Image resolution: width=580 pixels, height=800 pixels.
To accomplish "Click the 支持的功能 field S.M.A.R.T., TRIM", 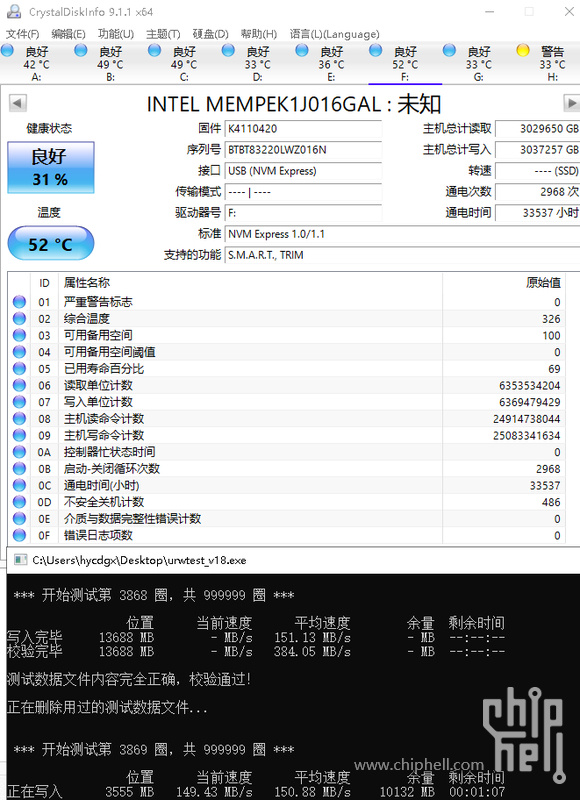I will click(x=402, y=255).
